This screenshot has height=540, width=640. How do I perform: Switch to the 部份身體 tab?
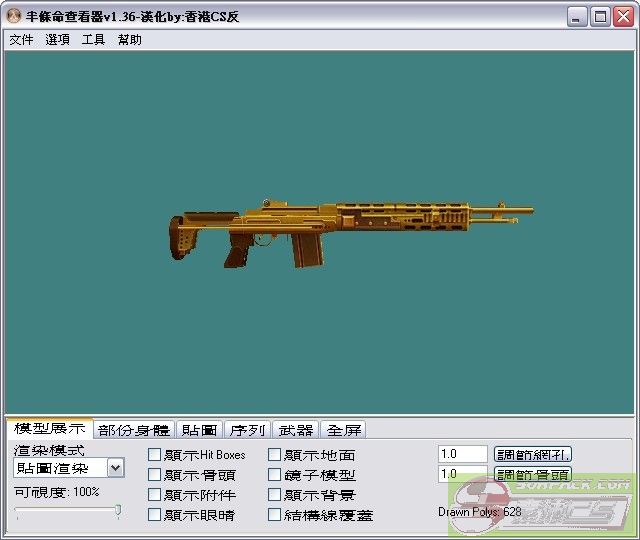134,430
